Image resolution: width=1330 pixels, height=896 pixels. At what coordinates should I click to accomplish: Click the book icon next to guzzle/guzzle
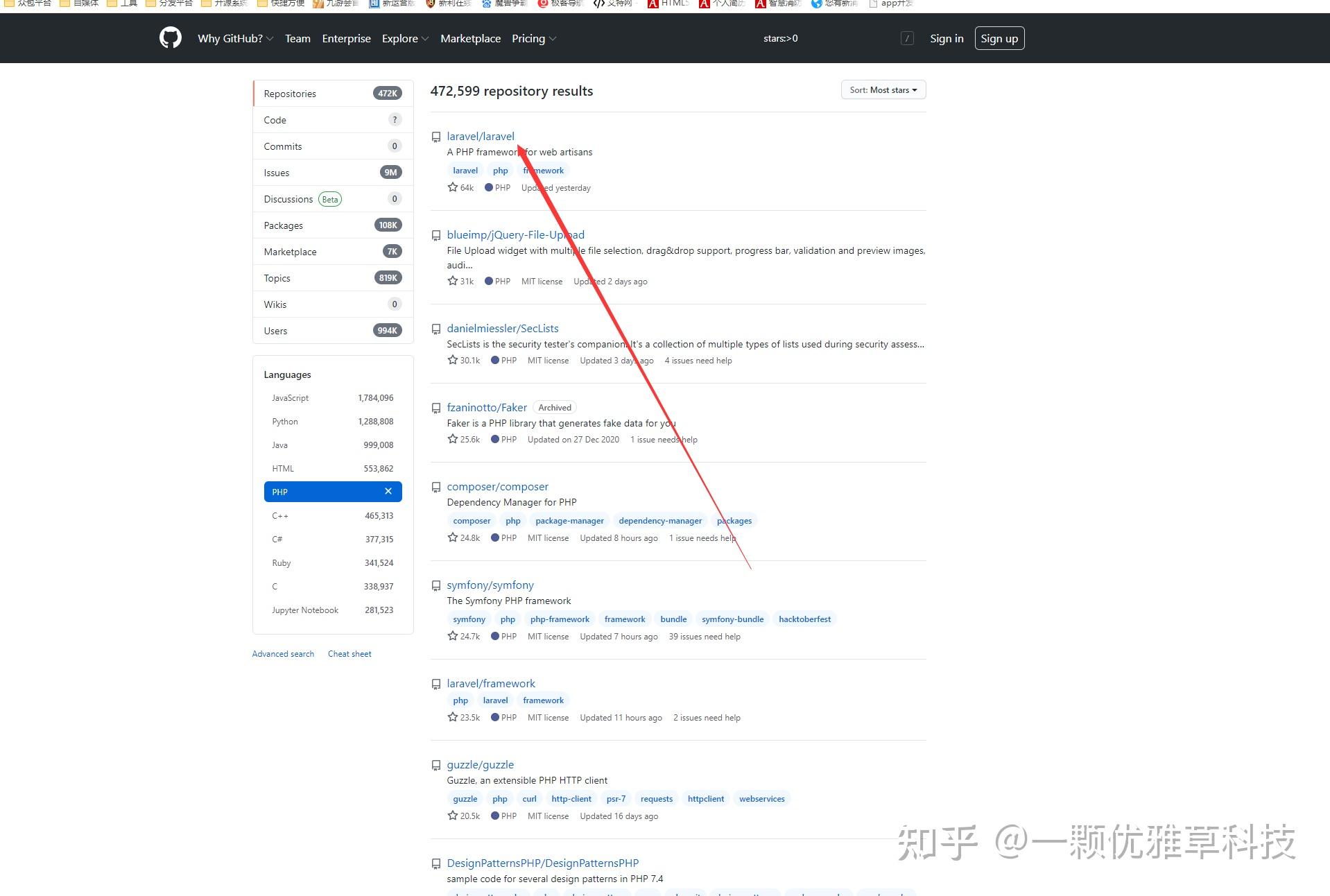click(436, 765)
